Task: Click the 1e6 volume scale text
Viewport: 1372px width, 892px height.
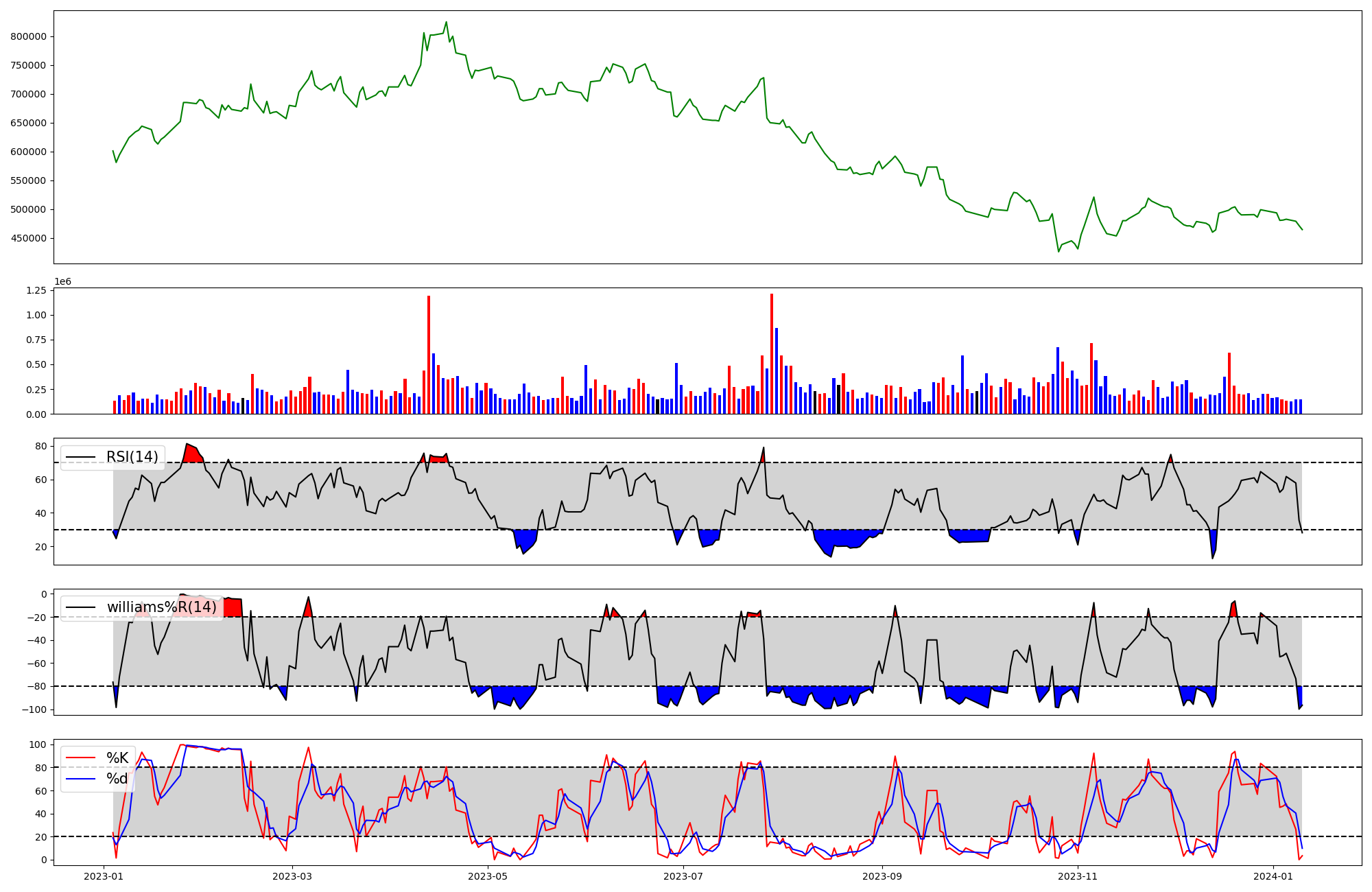Action: [62, 282]
